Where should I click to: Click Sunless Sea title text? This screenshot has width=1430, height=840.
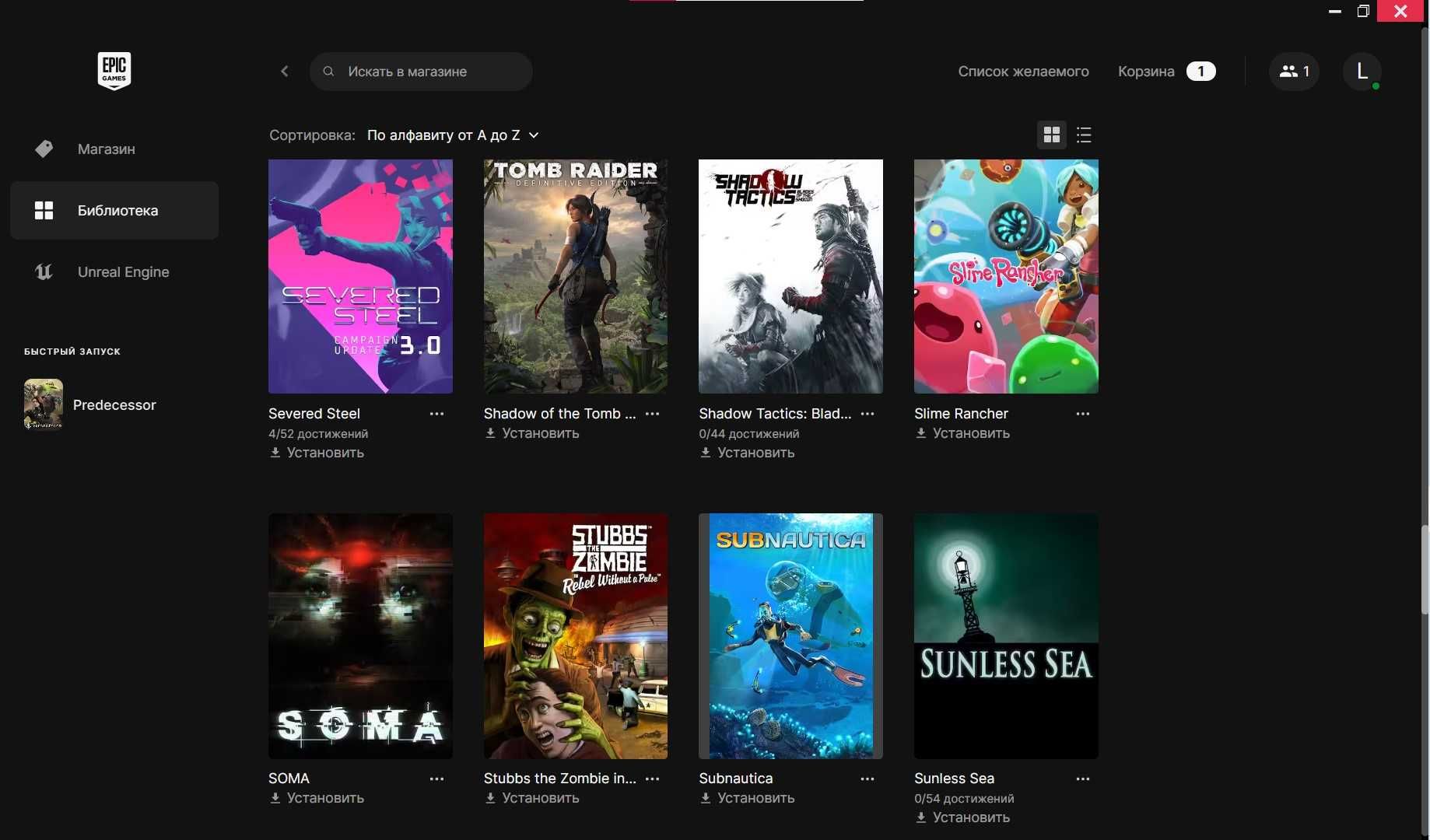(954, 779)
